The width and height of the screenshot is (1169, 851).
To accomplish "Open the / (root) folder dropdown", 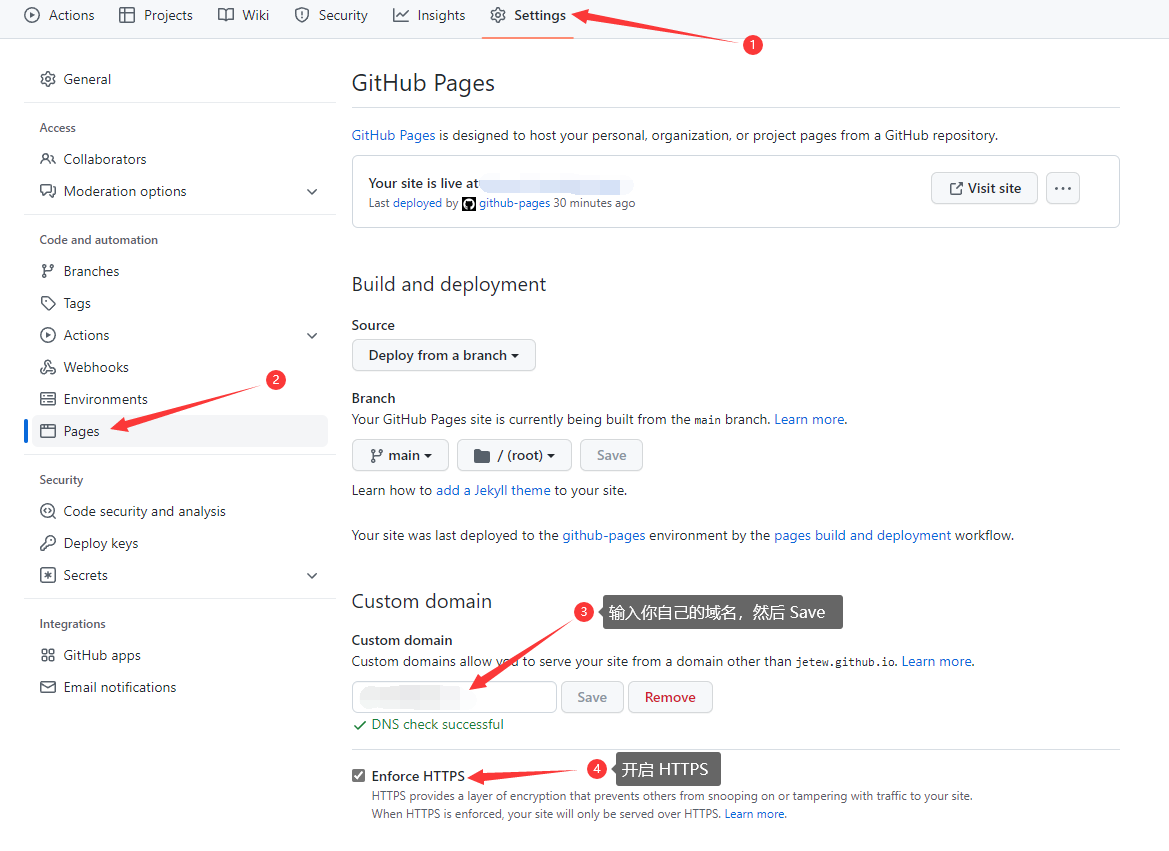I will pos(514,455).
